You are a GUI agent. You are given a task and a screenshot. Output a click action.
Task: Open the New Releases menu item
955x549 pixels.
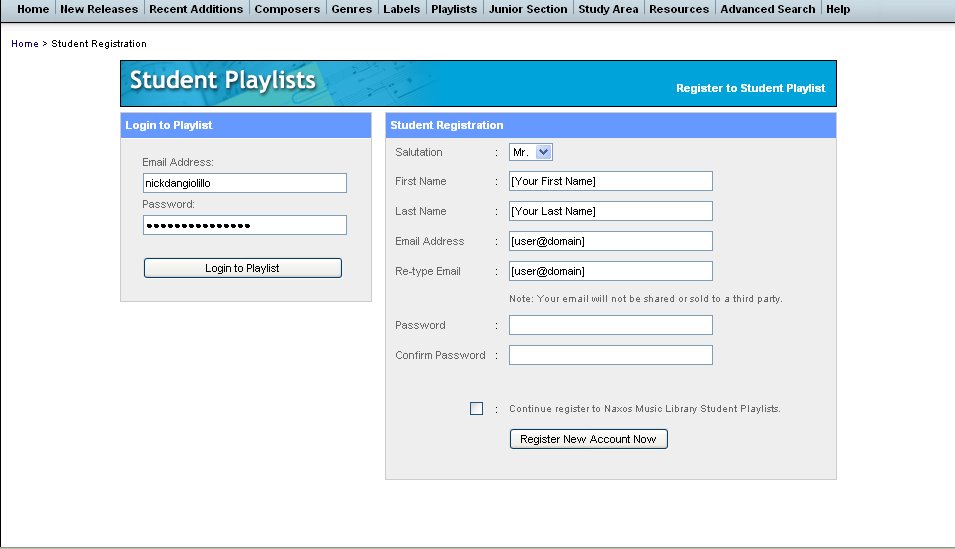99,9
